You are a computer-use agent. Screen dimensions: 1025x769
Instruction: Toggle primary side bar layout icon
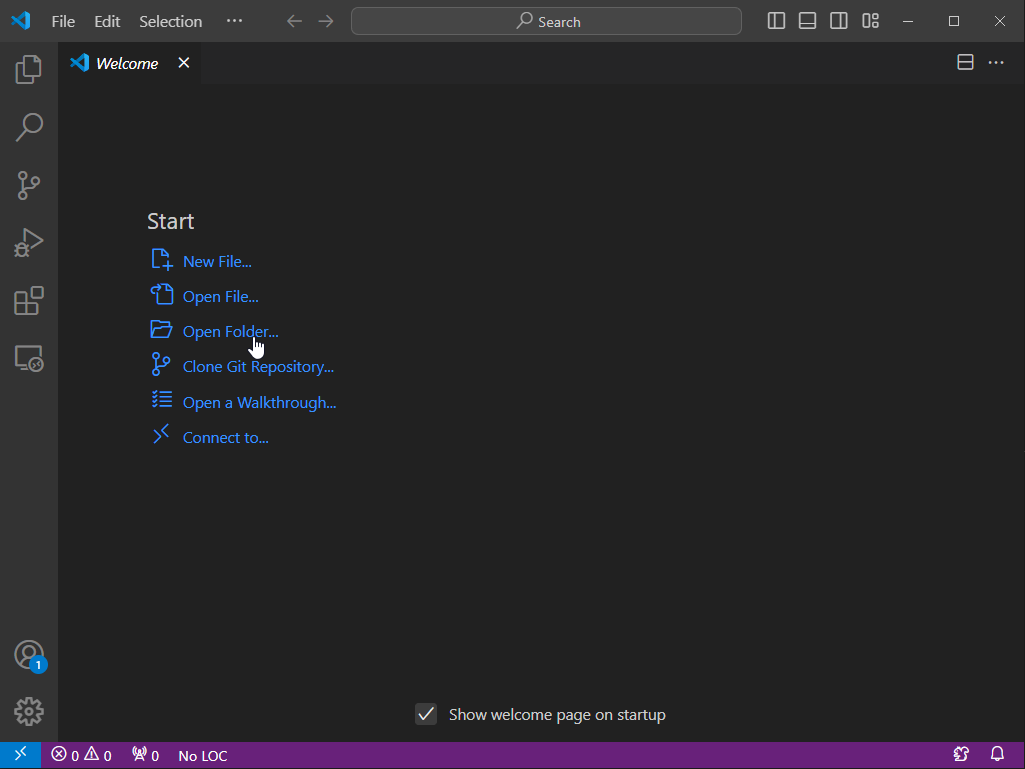[776, 21]
